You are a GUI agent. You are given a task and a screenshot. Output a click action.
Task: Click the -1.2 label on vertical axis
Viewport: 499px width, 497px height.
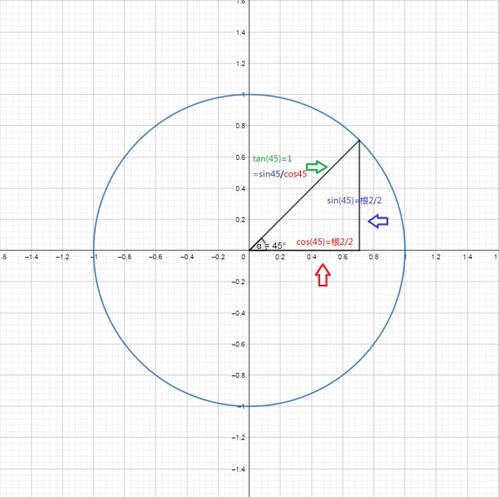coord(239,438)
